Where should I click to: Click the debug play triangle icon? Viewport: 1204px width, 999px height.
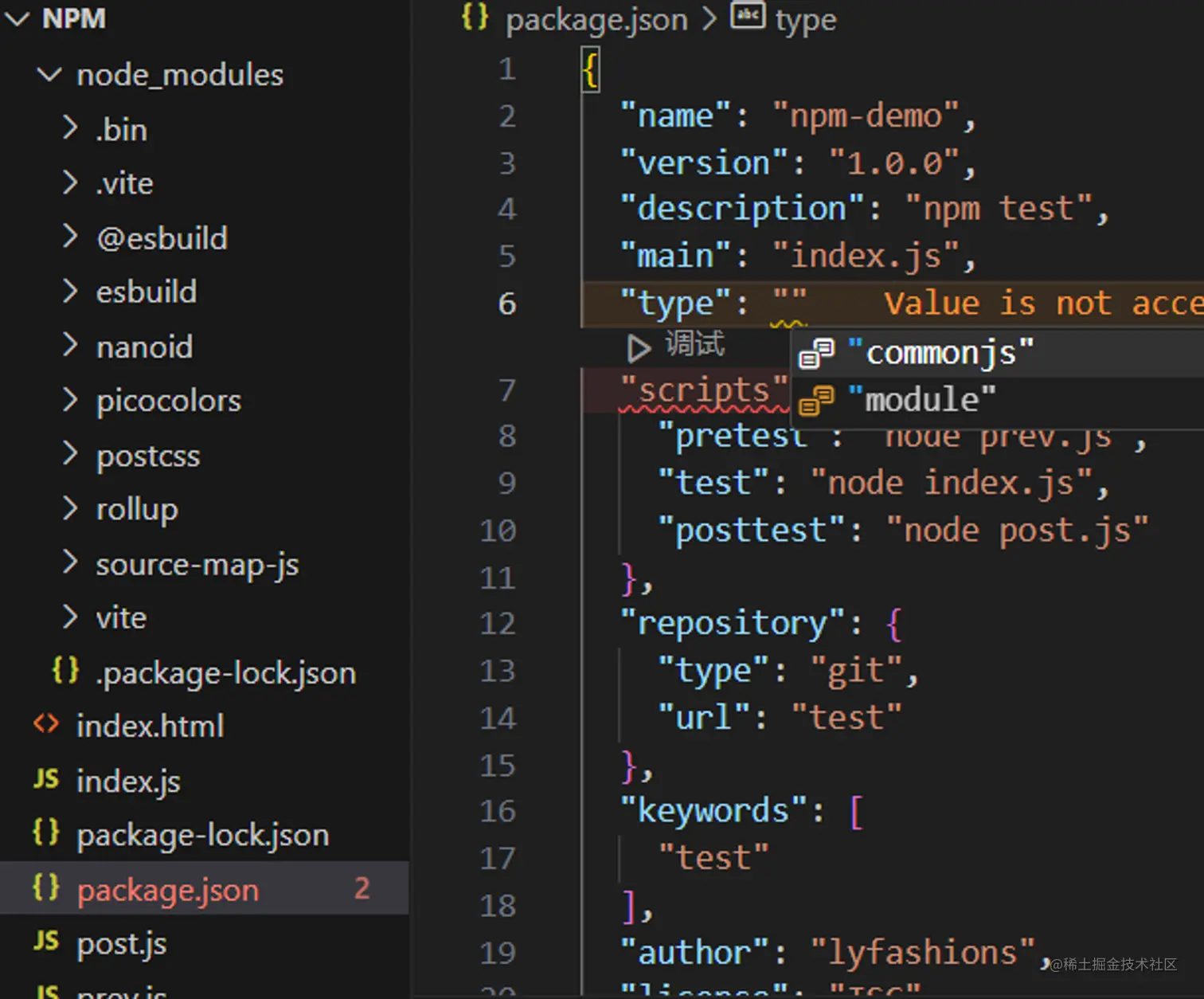click(x=639, y=347)
